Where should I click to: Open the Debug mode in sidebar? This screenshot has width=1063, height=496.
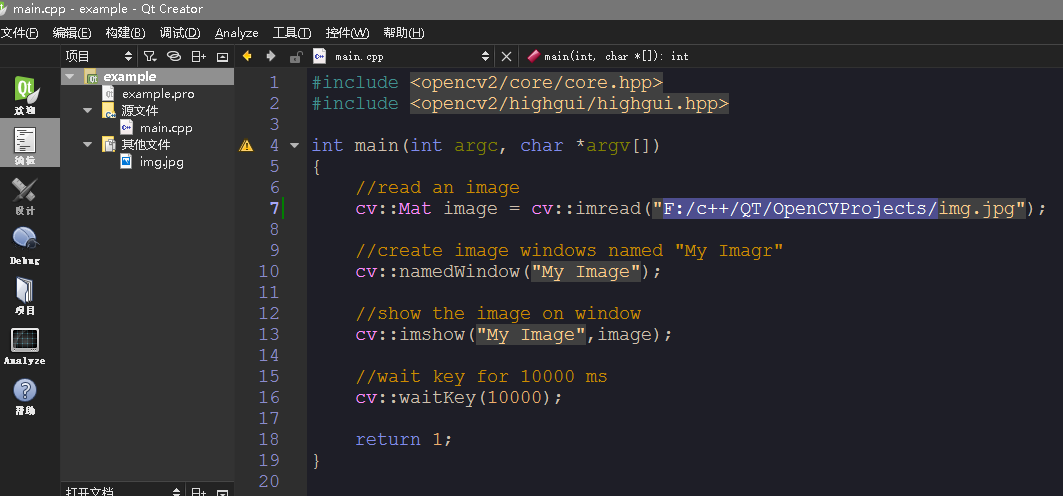(x=24, y=245)
